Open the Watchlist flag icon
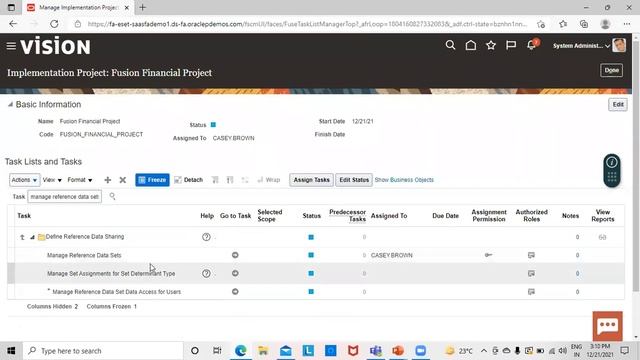640x360 pixels. (511, 45)
